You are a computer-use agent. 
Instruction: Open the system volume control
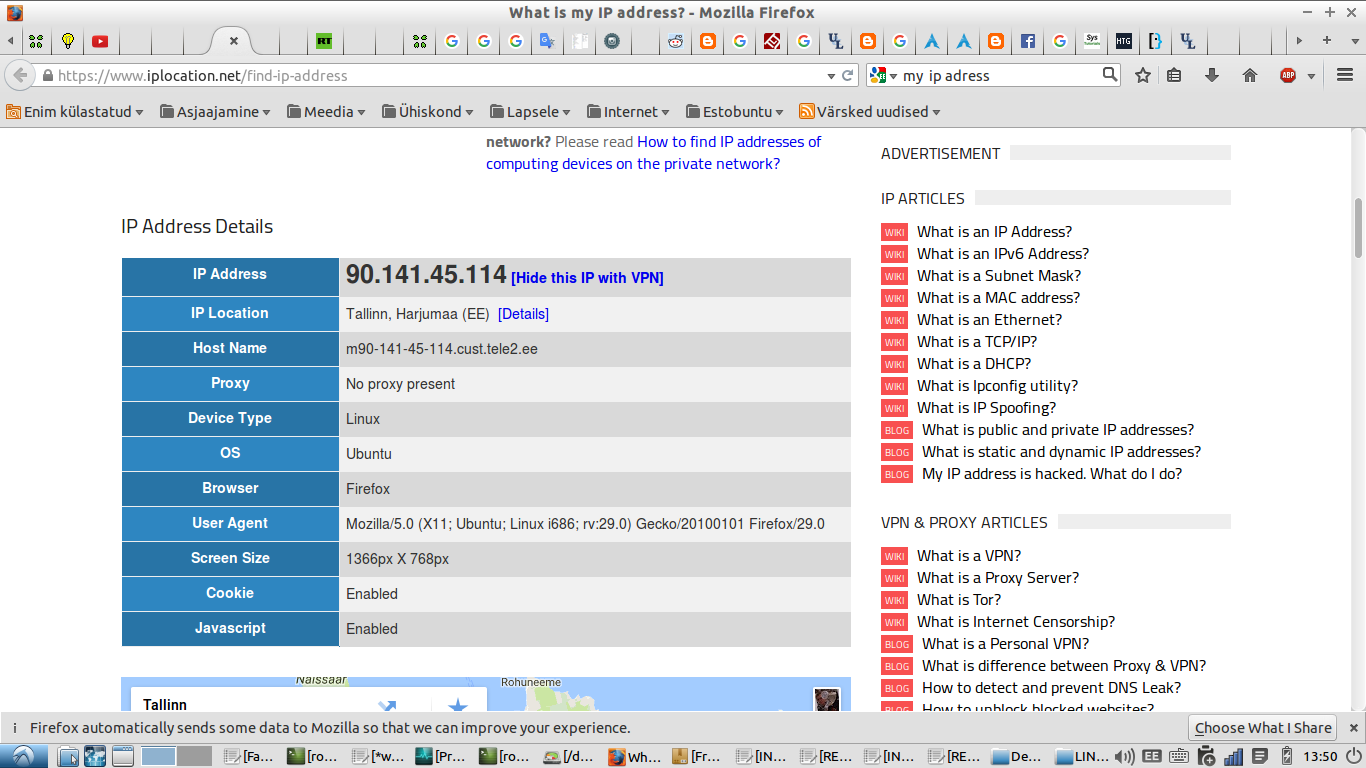tap(1125, 757)
